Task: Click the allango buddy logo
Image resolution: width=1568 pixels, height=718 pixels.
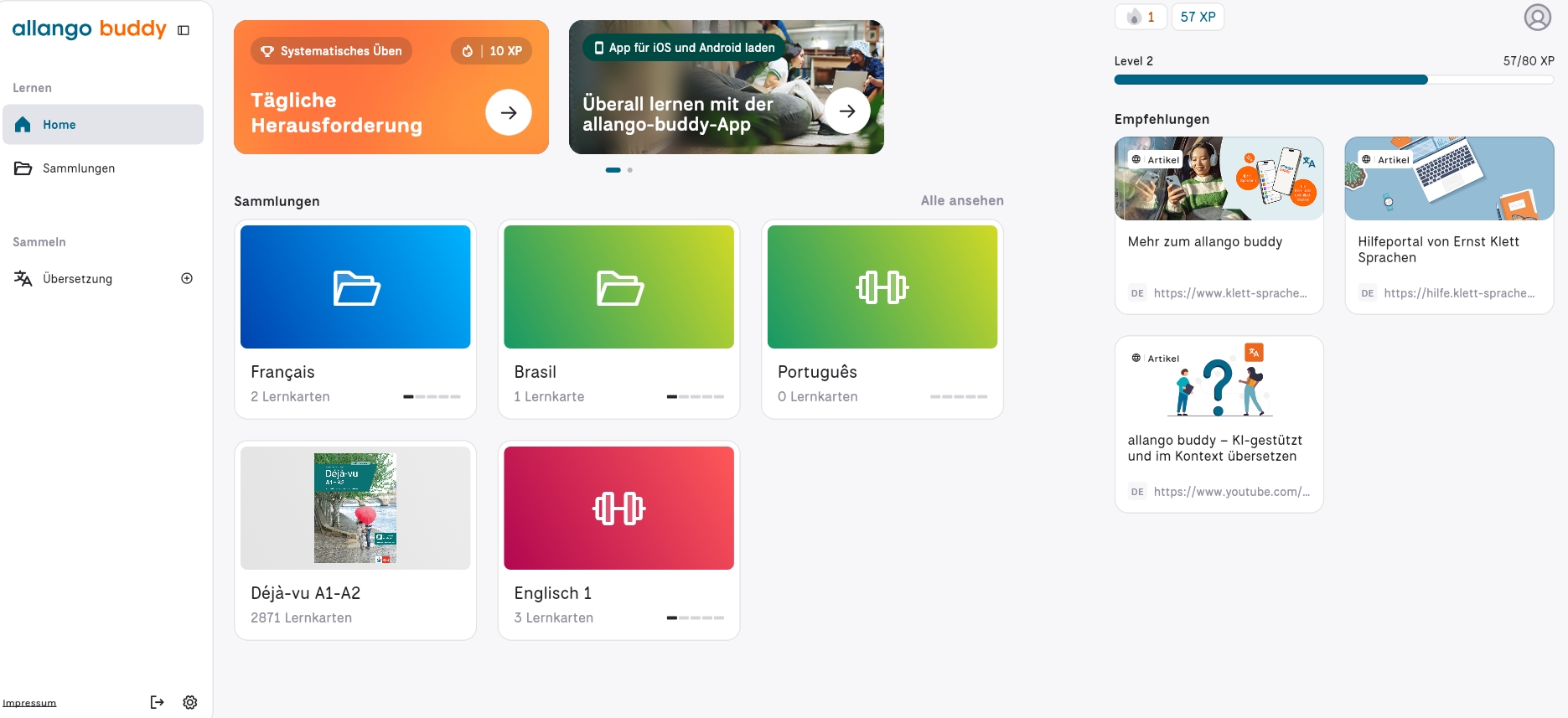Action: (x=90, y=29)
